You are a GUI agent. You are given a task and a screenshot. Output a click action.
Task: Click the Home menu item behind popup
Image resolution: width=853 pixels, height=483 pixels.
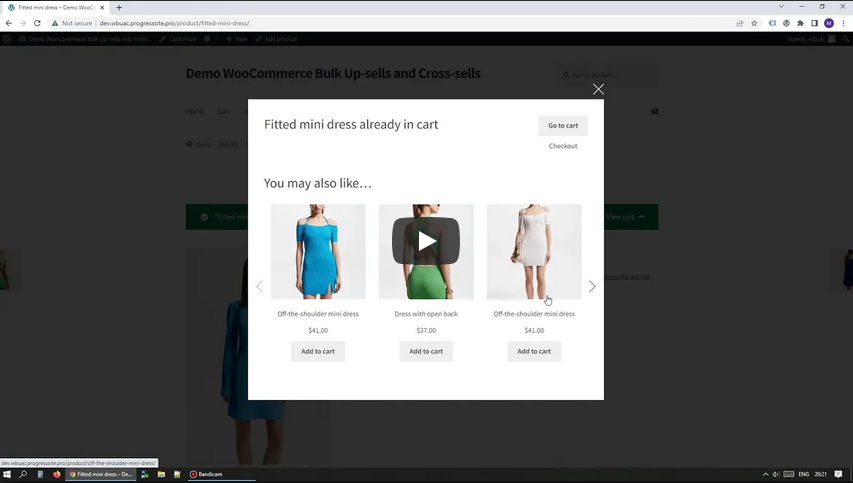(194, 112)
